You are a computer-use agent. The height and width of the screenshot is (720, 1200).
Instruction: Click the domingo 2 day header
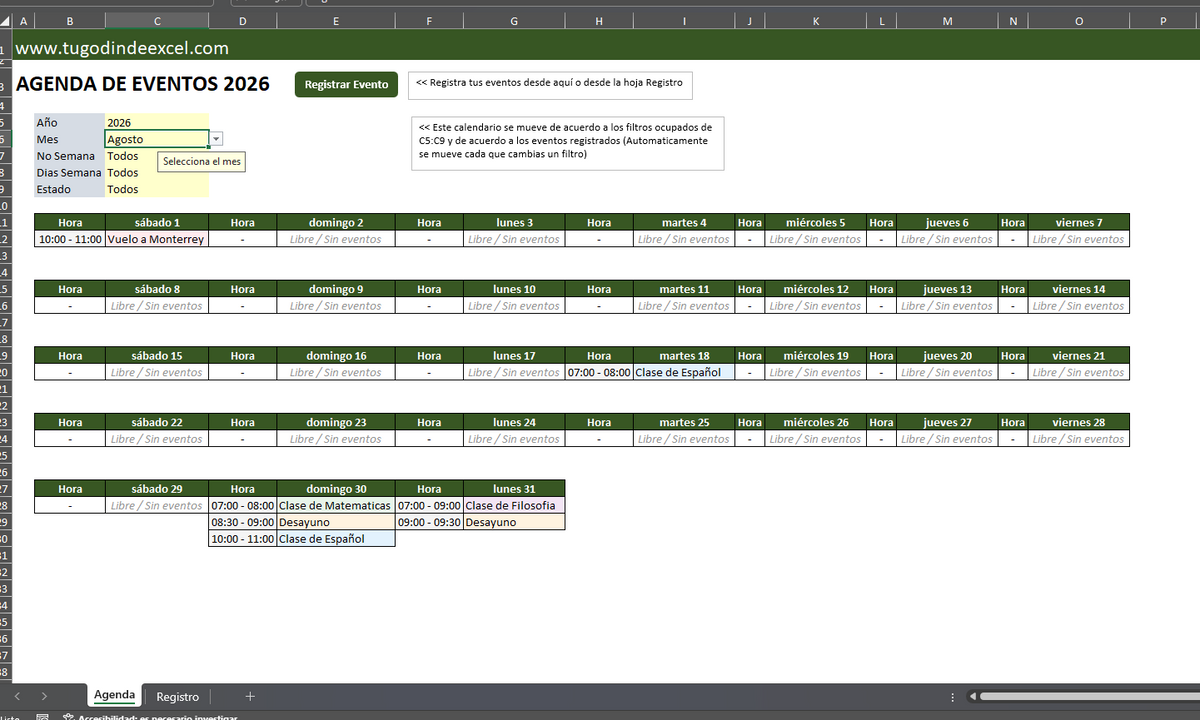pyautogui.click(x=335, y=222)
